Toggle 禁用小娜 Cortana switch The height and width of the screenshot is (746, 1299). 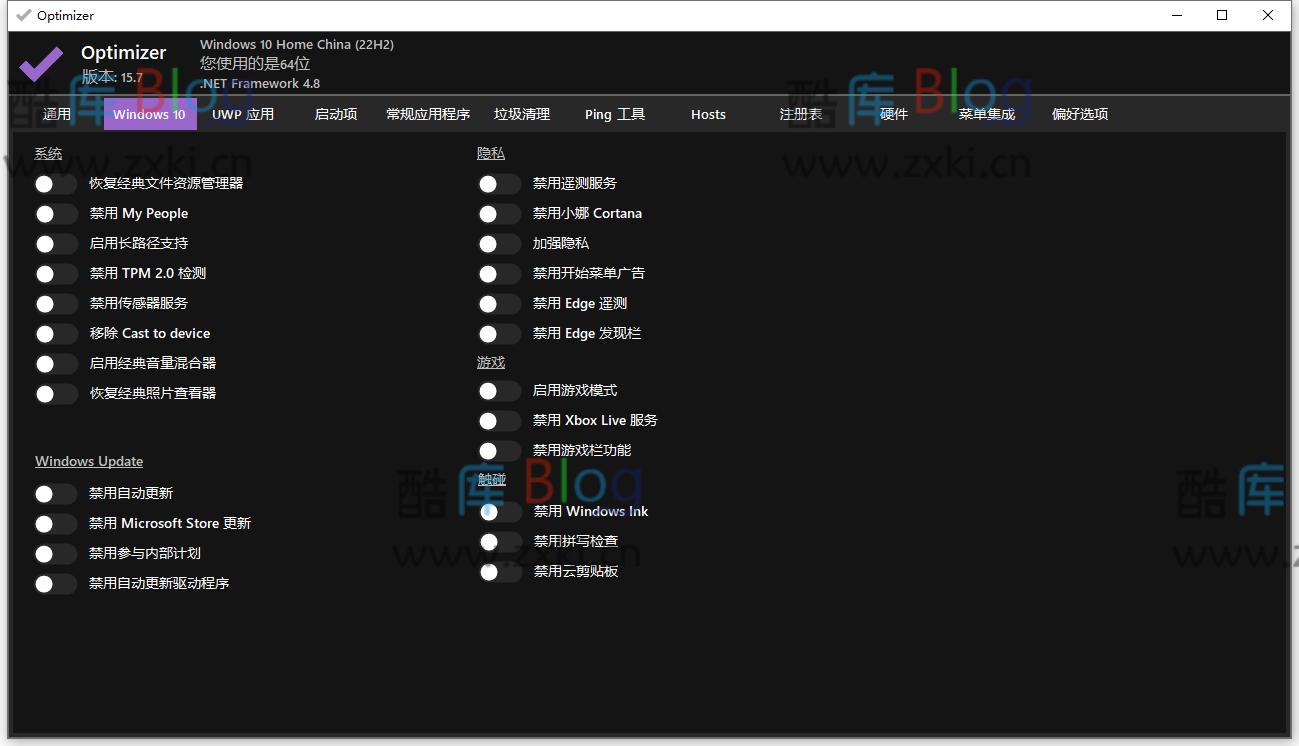(x=499, y=213)
